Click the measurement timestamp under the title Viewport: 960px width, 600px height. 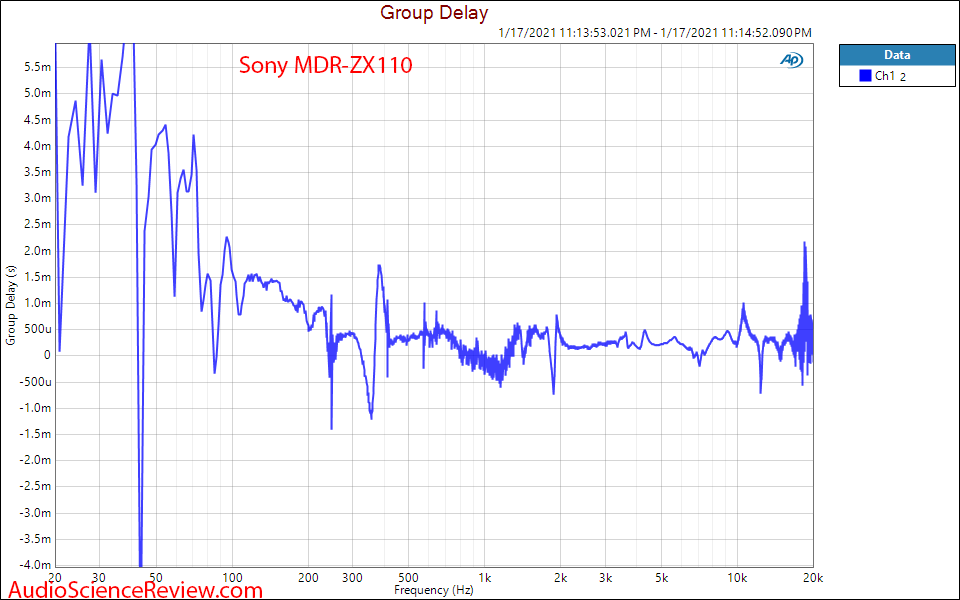click(655, 32)
